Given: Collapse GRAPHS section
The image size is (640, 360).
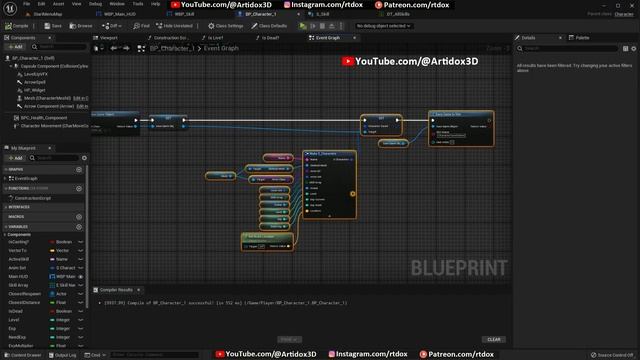Looking at the screenshot, I should [6, 169].
